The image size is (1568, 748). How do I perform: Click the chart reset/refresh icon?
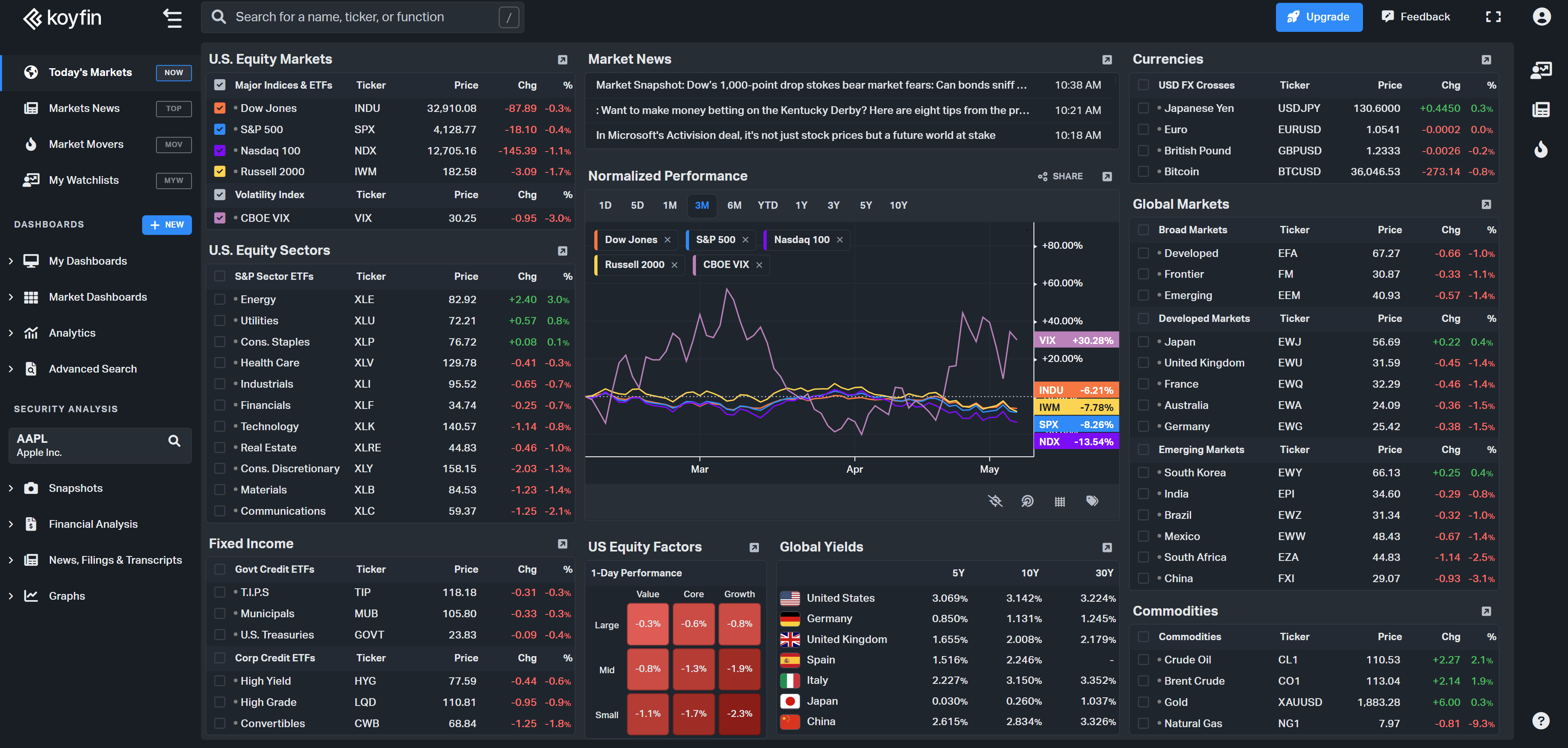click(1027, 501)
